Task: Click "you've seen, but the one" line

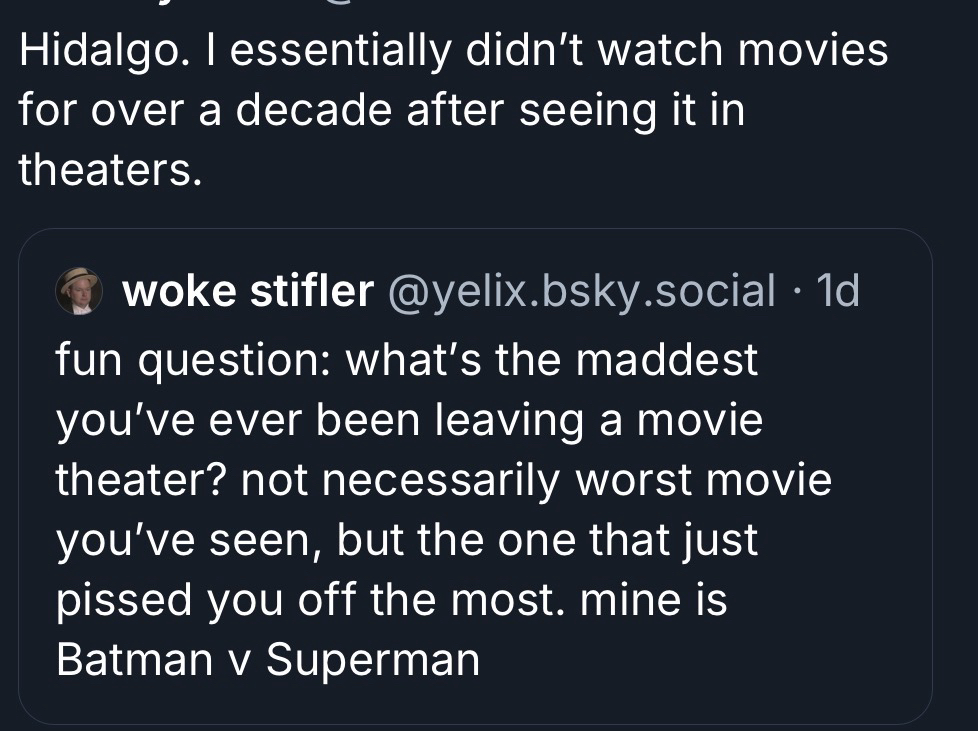Action: (406, 541)
